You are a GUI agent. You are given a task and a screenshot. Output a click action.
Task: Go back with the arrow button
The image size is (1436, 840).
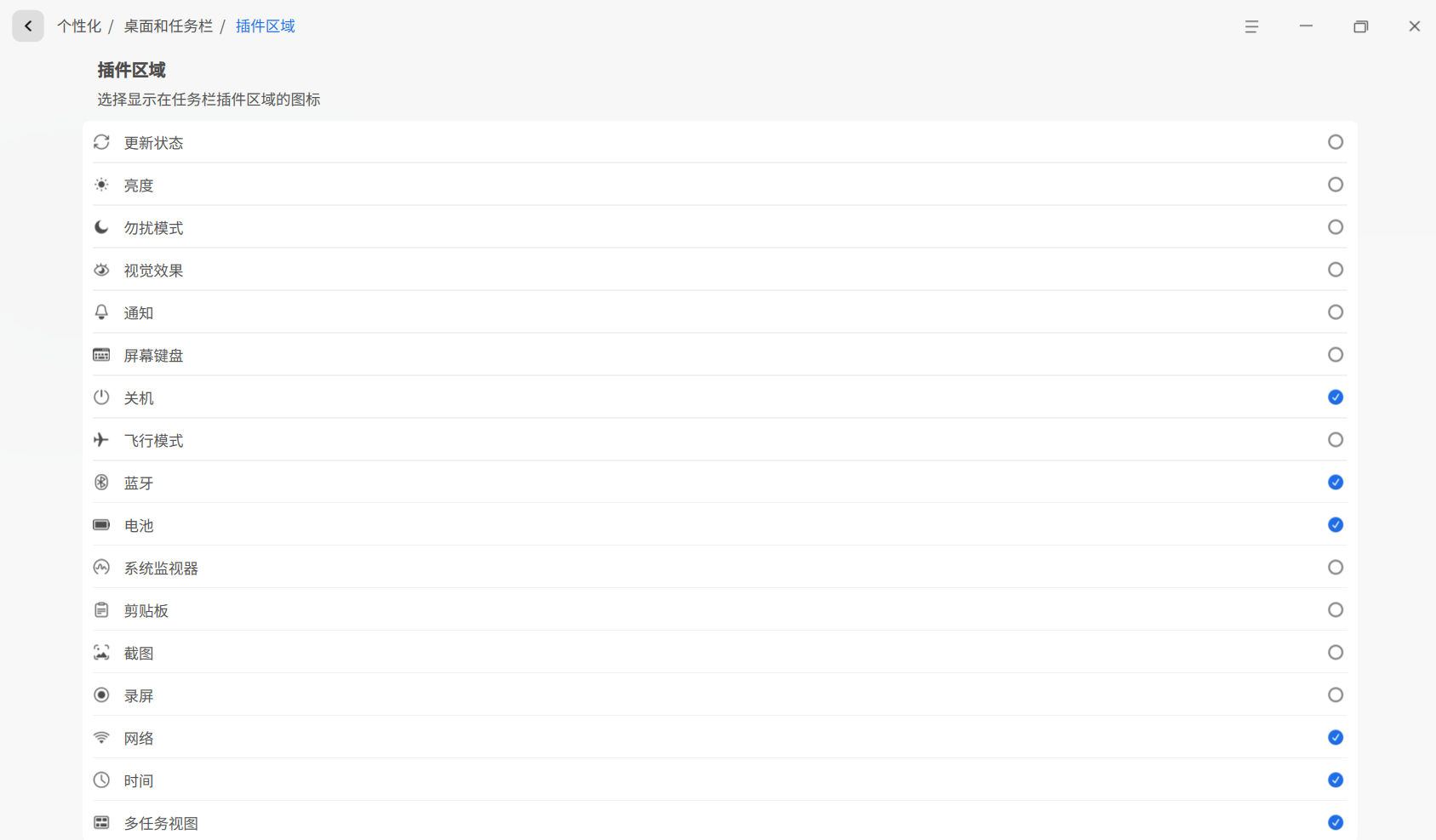pyautogui.click(x=28, y=26)
